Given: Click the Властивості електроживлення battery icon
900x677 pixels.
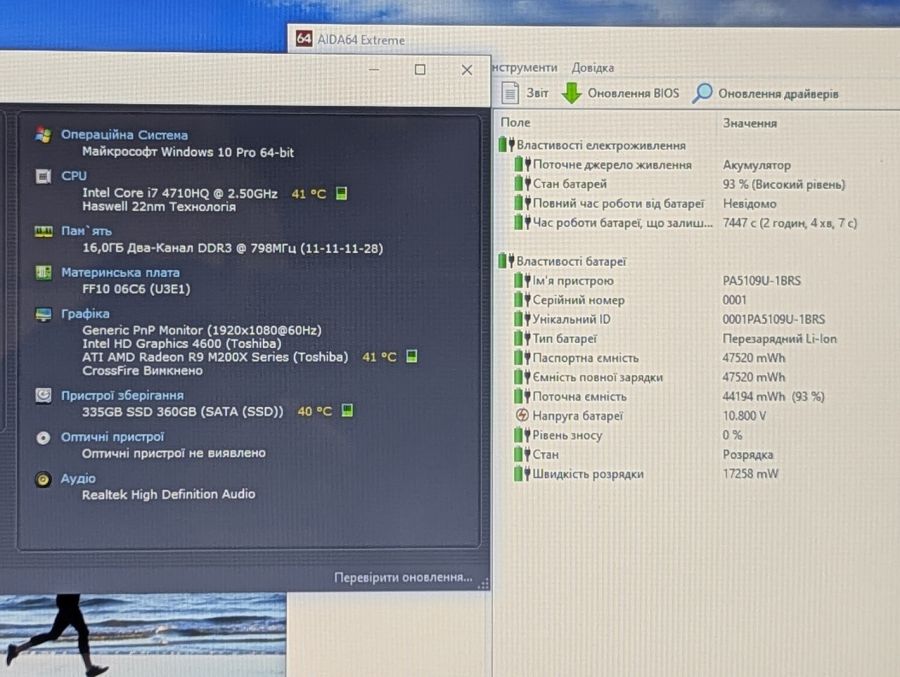Looking at the screenshot, I should (x=506, y=145).
